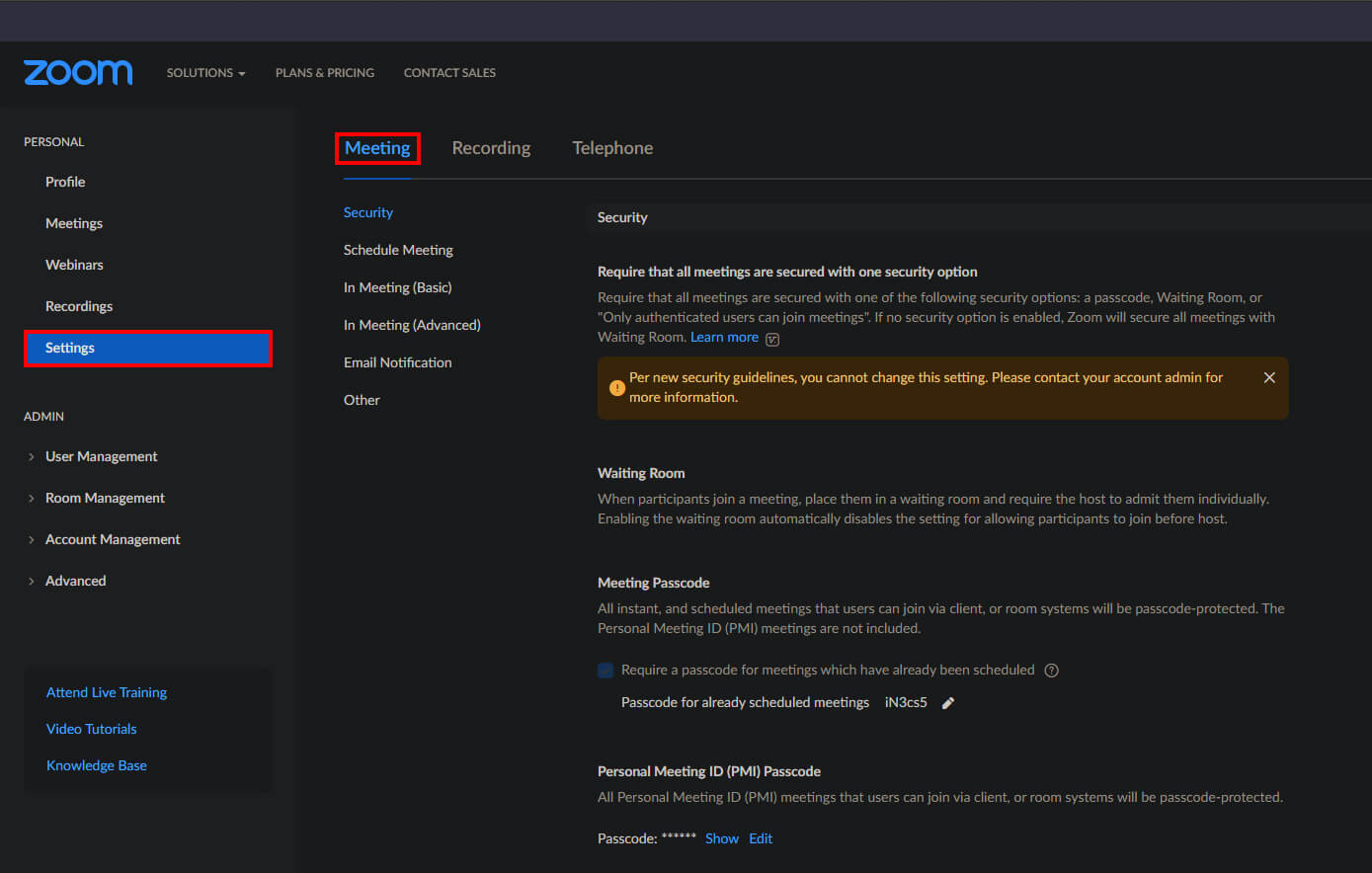Switch to the Recording tab

coord(491,148)
